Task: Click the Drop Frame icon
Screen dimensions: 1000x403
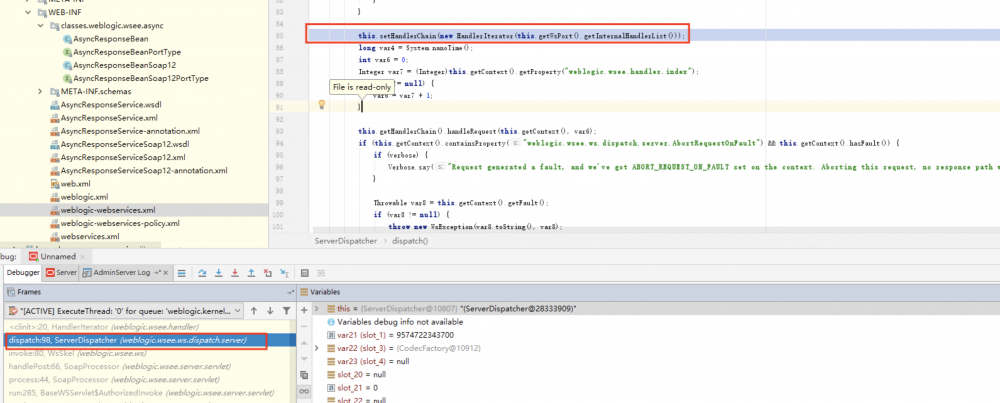Action: (x=268, y=273)
